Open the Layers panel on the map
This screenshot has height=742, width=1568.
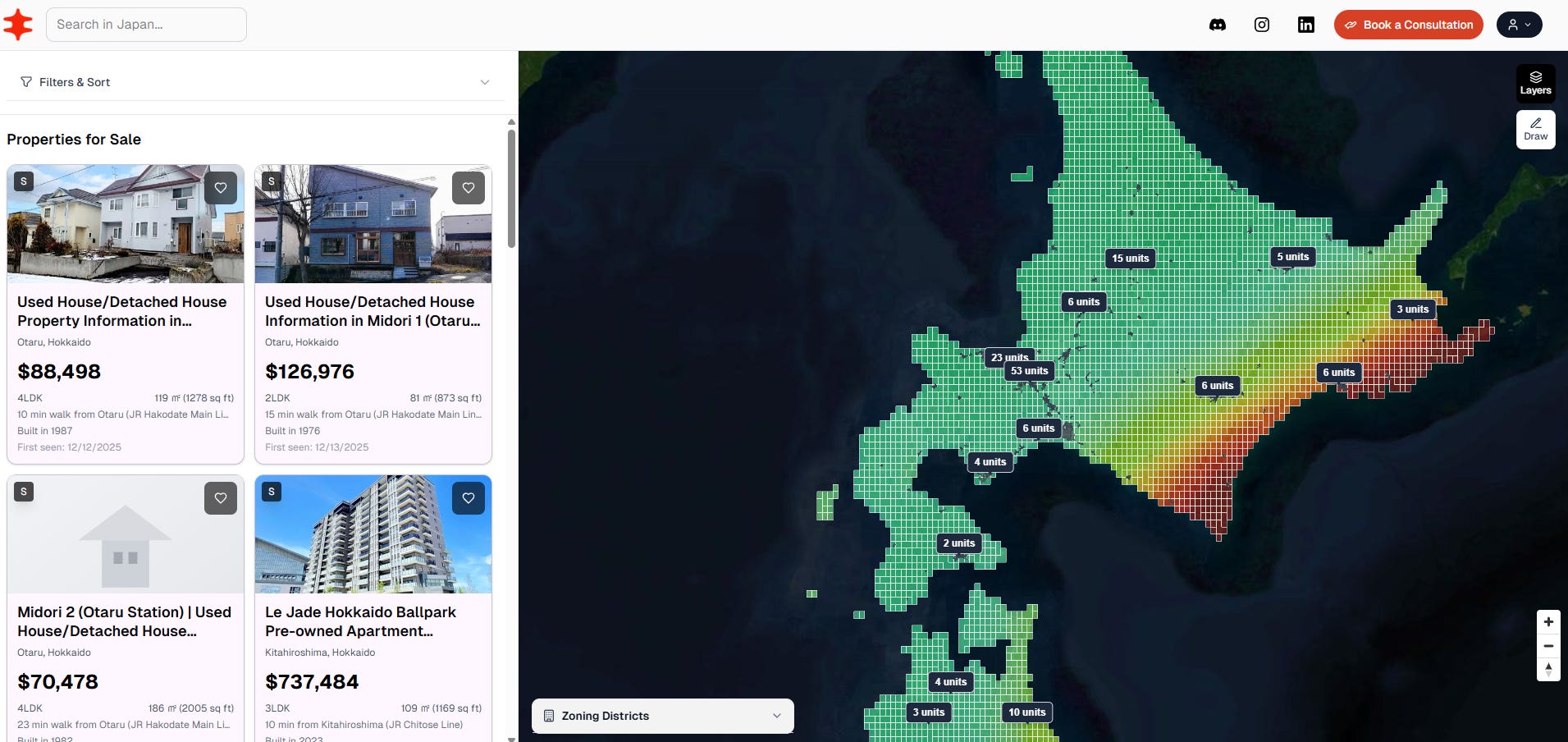coord(1535,81)
